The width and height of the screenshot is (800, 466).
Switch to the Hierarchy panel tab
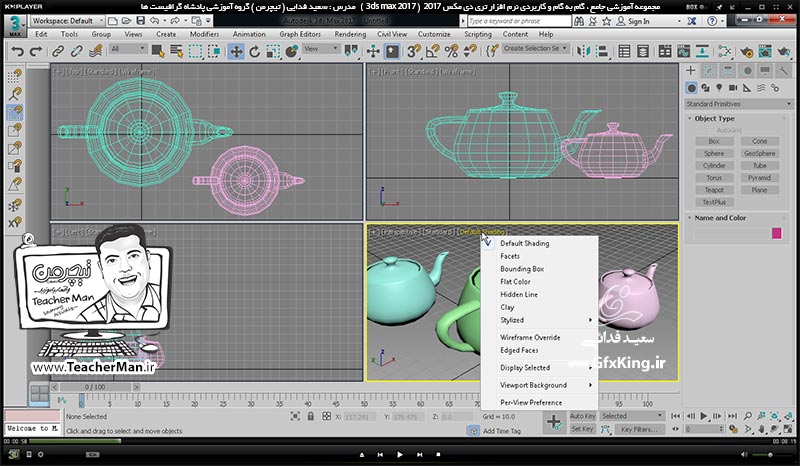click(x=728, y=71)
